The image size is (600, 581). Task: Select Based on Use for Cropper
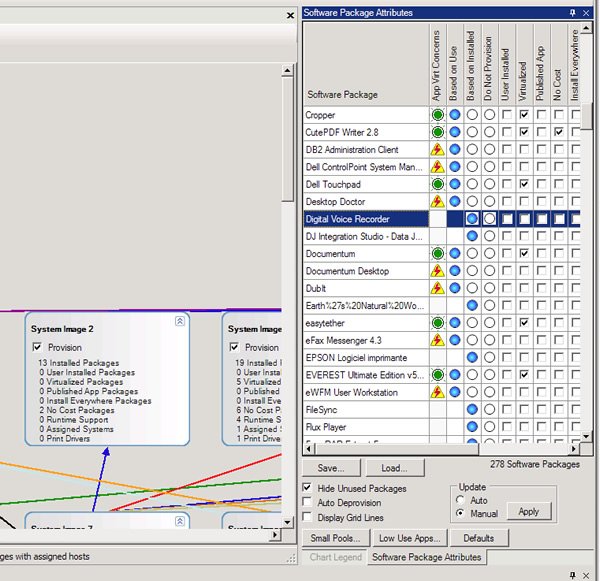coord(455,114)
